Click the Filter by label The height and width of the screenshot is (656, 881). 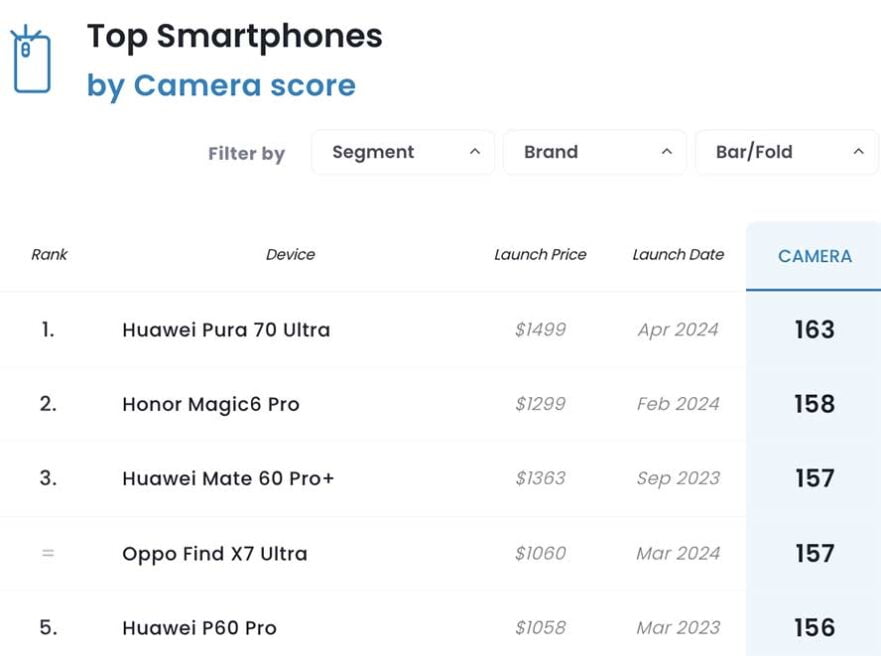pos(246,152)
